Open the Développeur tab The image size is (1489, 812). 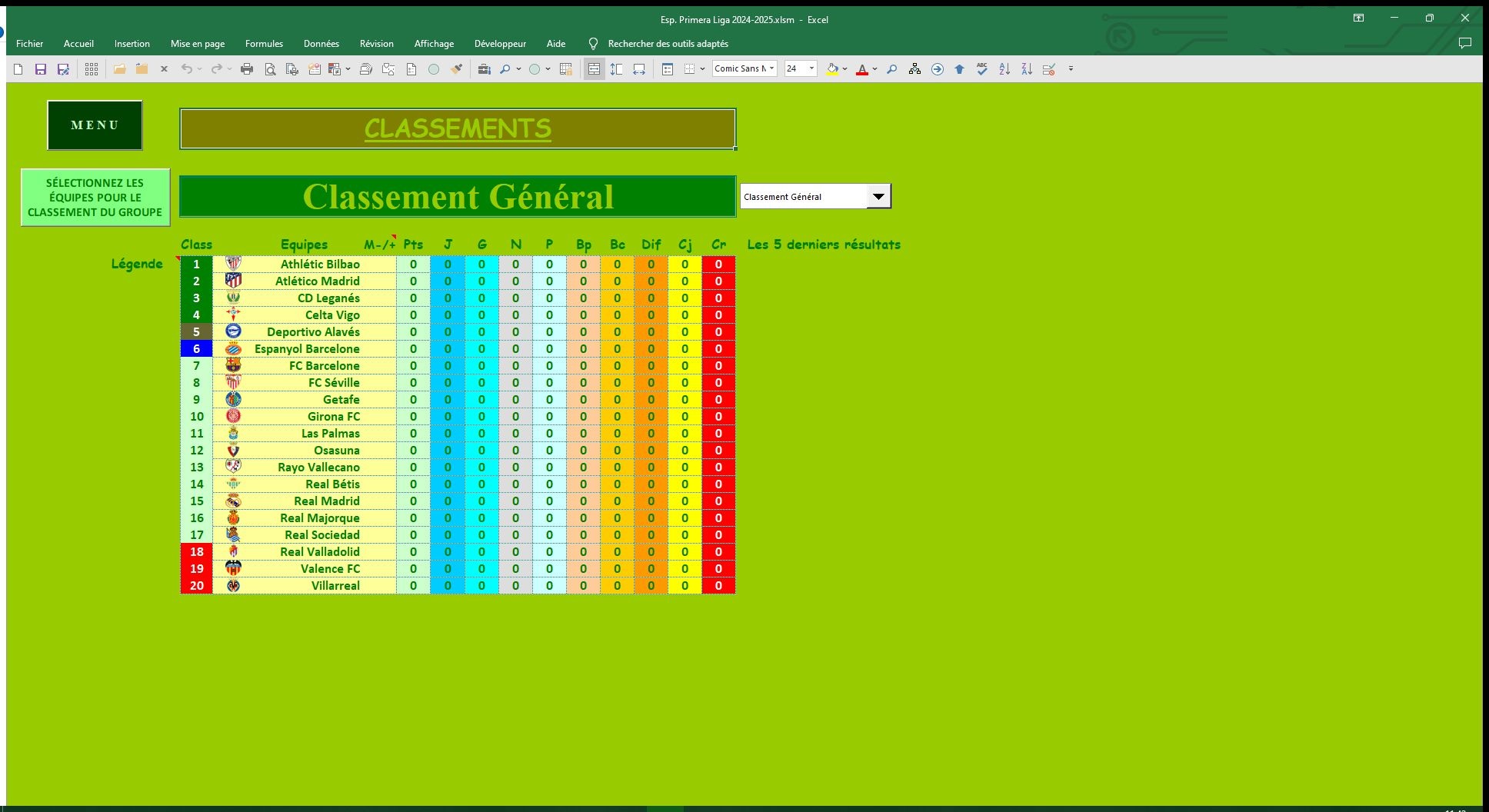click(500, 44)
